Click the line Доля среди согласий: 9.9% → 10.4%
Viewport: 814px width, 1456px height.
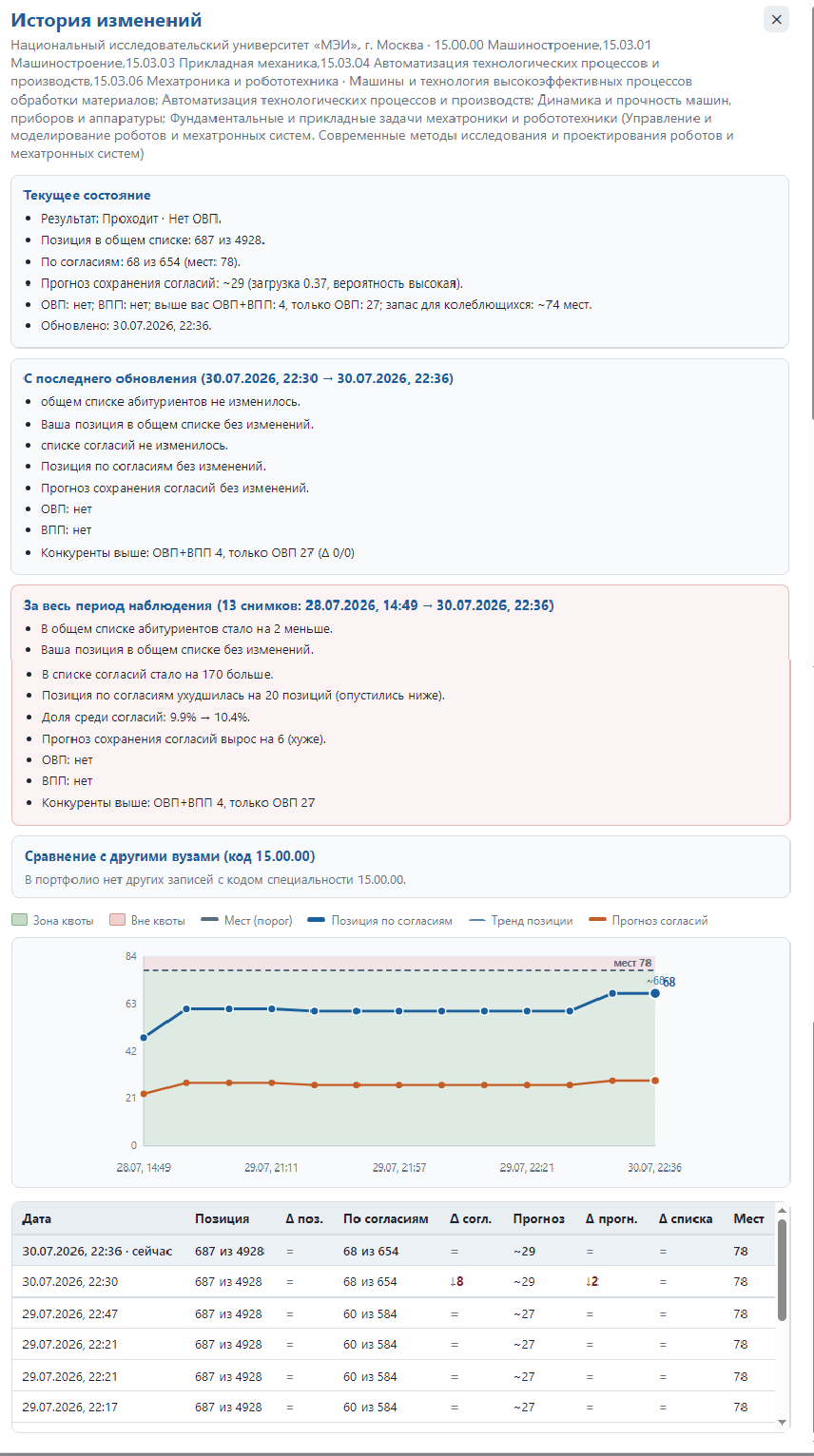(145, 718)
